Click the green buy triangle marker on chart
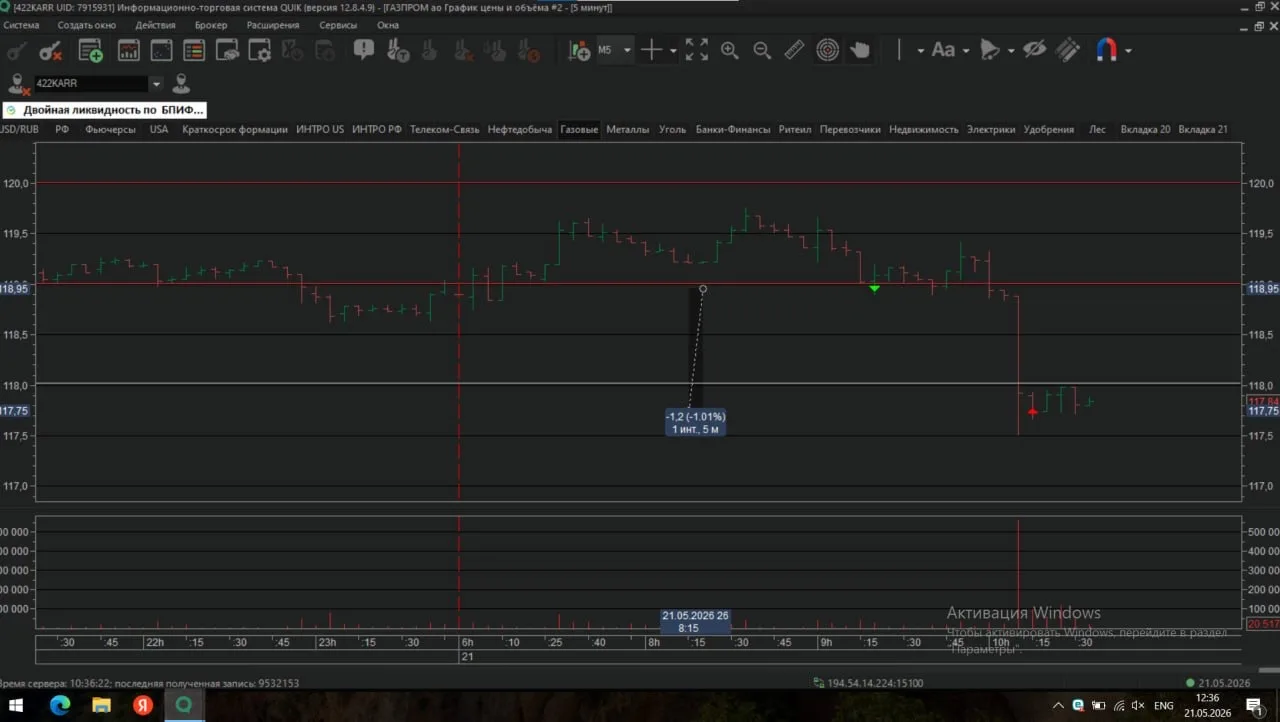 [875, 288]
